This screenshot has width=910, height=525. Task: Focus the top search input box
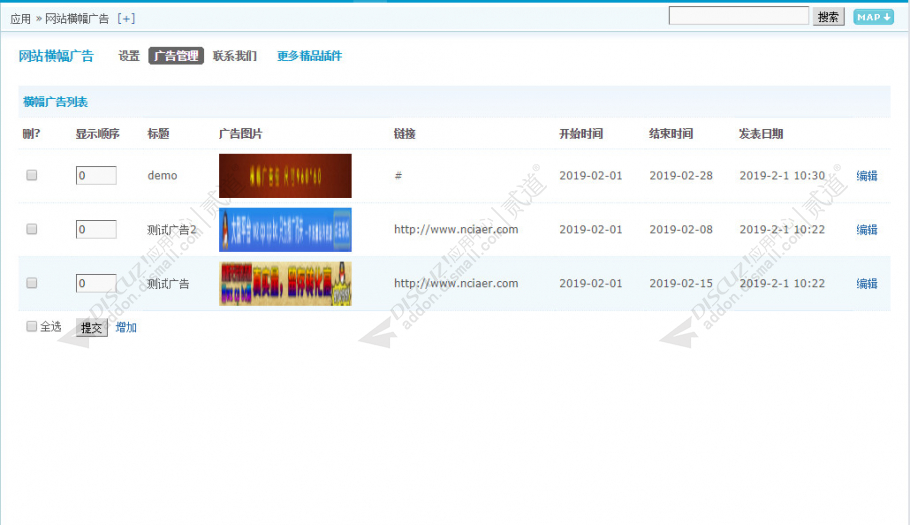pyautogui.click(x=739, y=16)
